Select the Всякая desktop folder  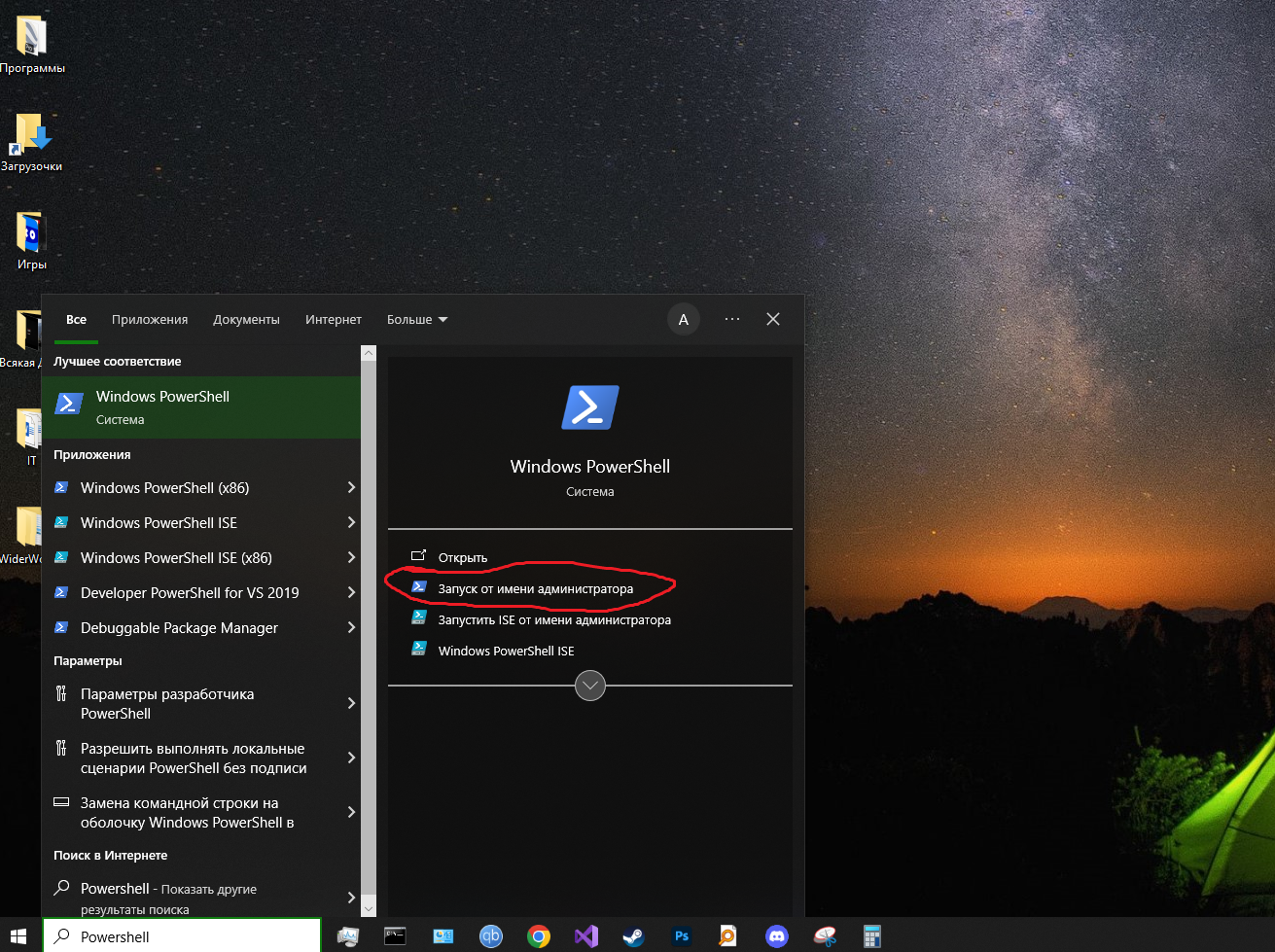click(x=20, y=339)
